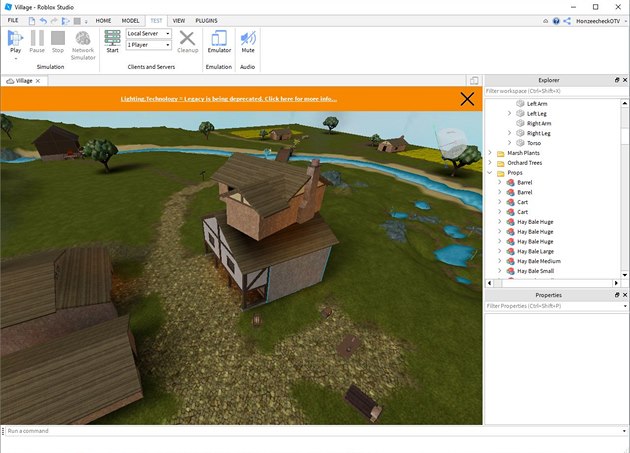This screenshot has height=453, width=630.
Task: Click the Share icon next to the username
Action: click(x=567, y=21)
